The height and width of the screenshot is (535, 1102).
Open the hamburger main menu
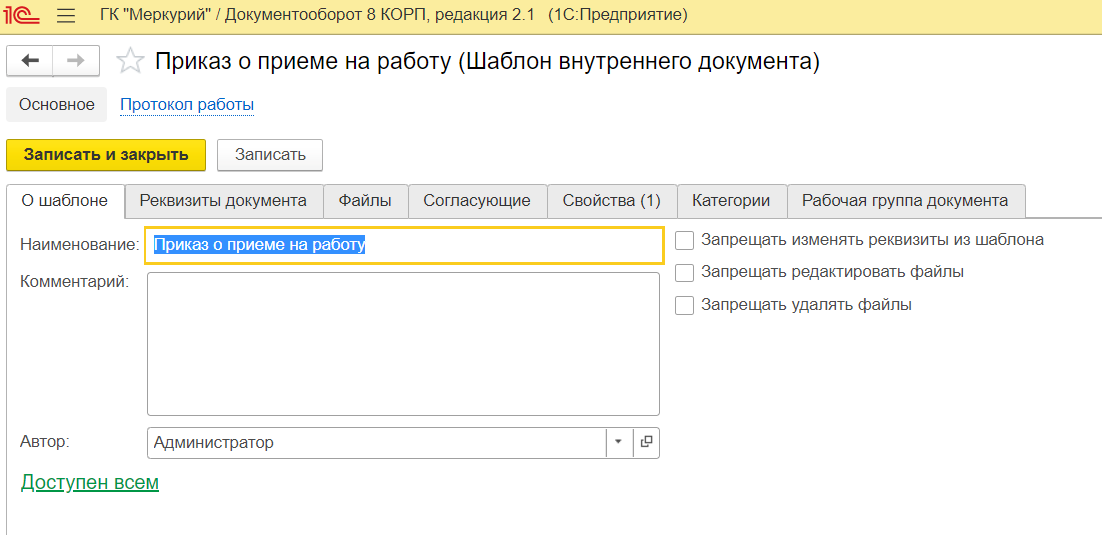click(66, 16)
